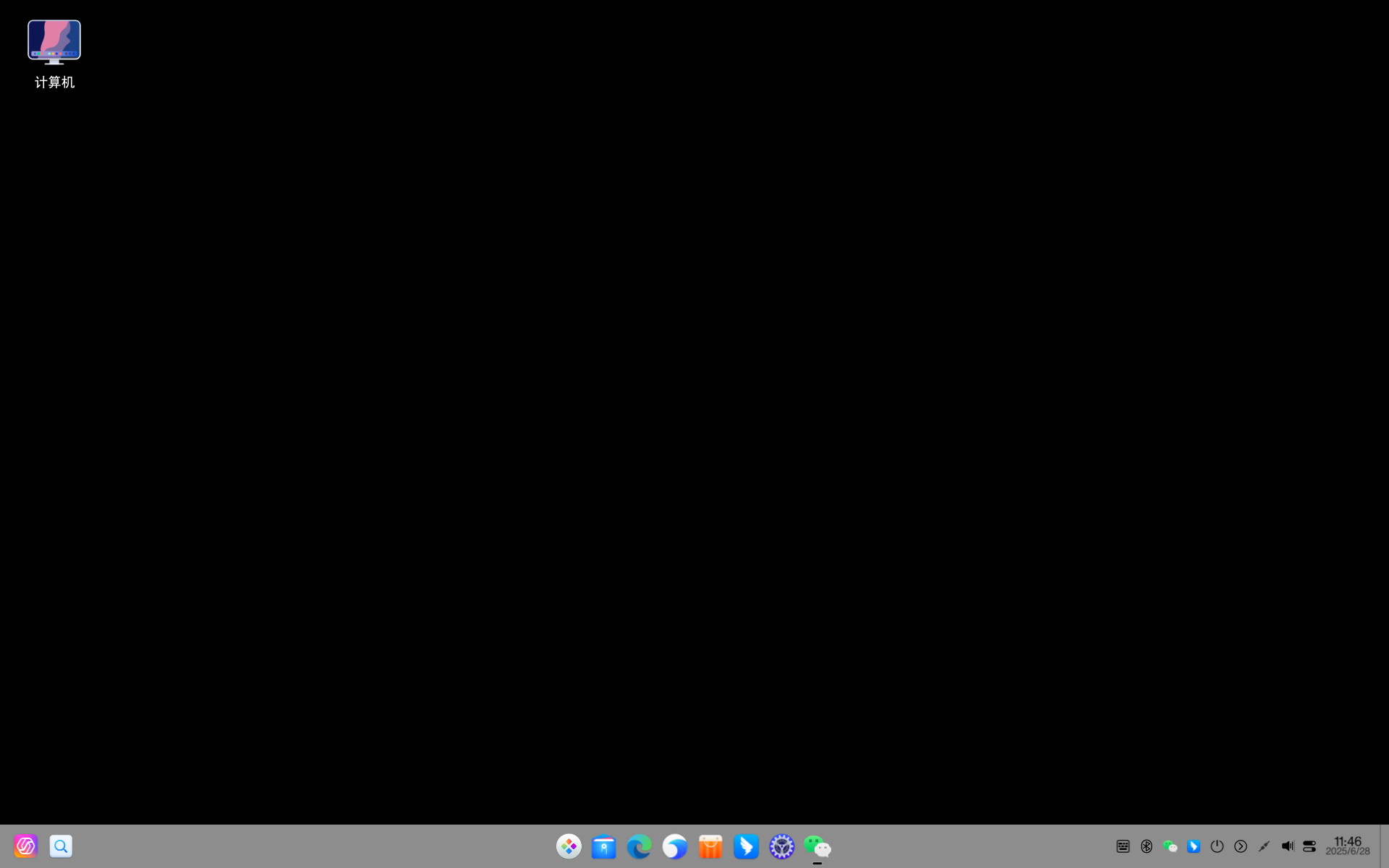Open the on-screen keyboard tray icon
Screen dimensions: 1389x868
(x=1123, y=846)
